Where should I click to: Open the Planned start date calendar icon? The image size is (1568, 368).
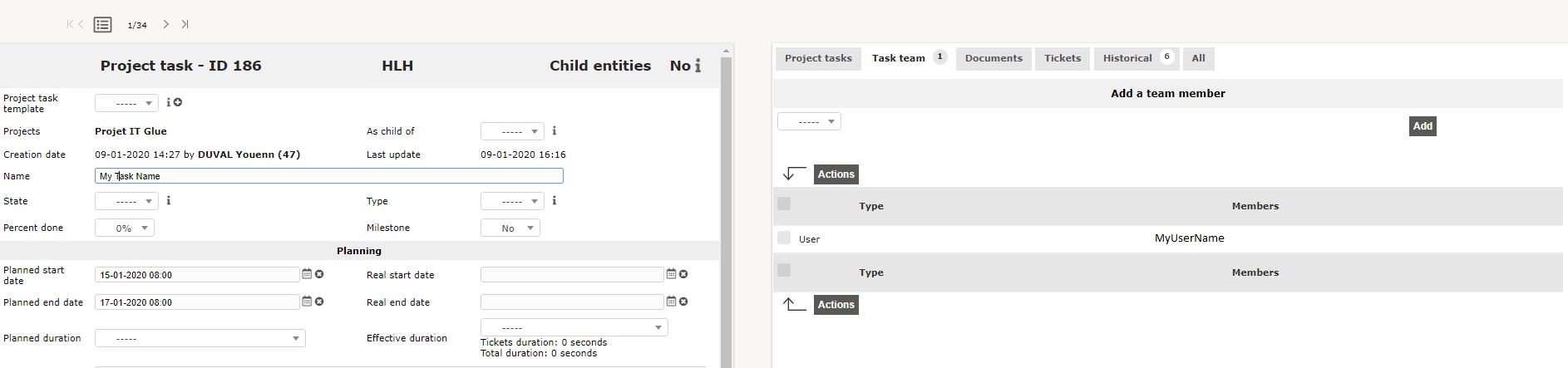[307, 274]
